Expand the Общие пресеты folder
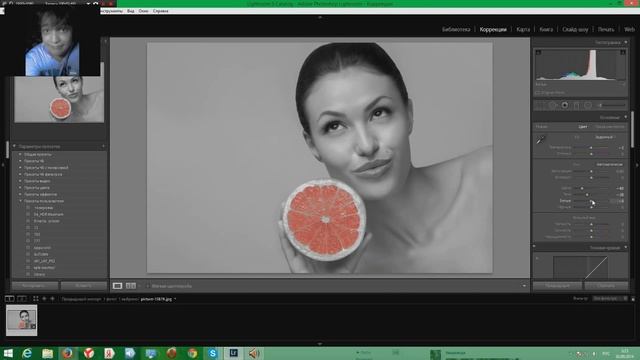640x360 pixels. tap(20, 154)
